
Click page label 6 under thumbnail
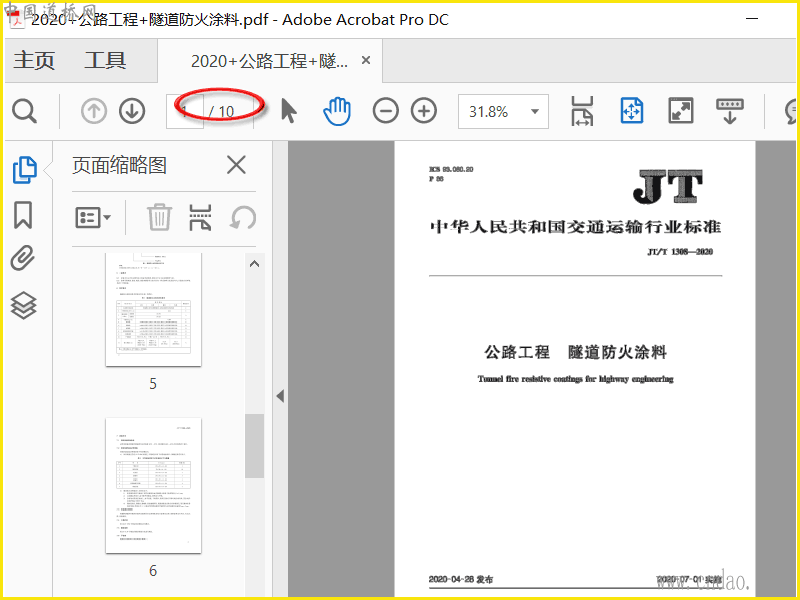tap(153, 570)
